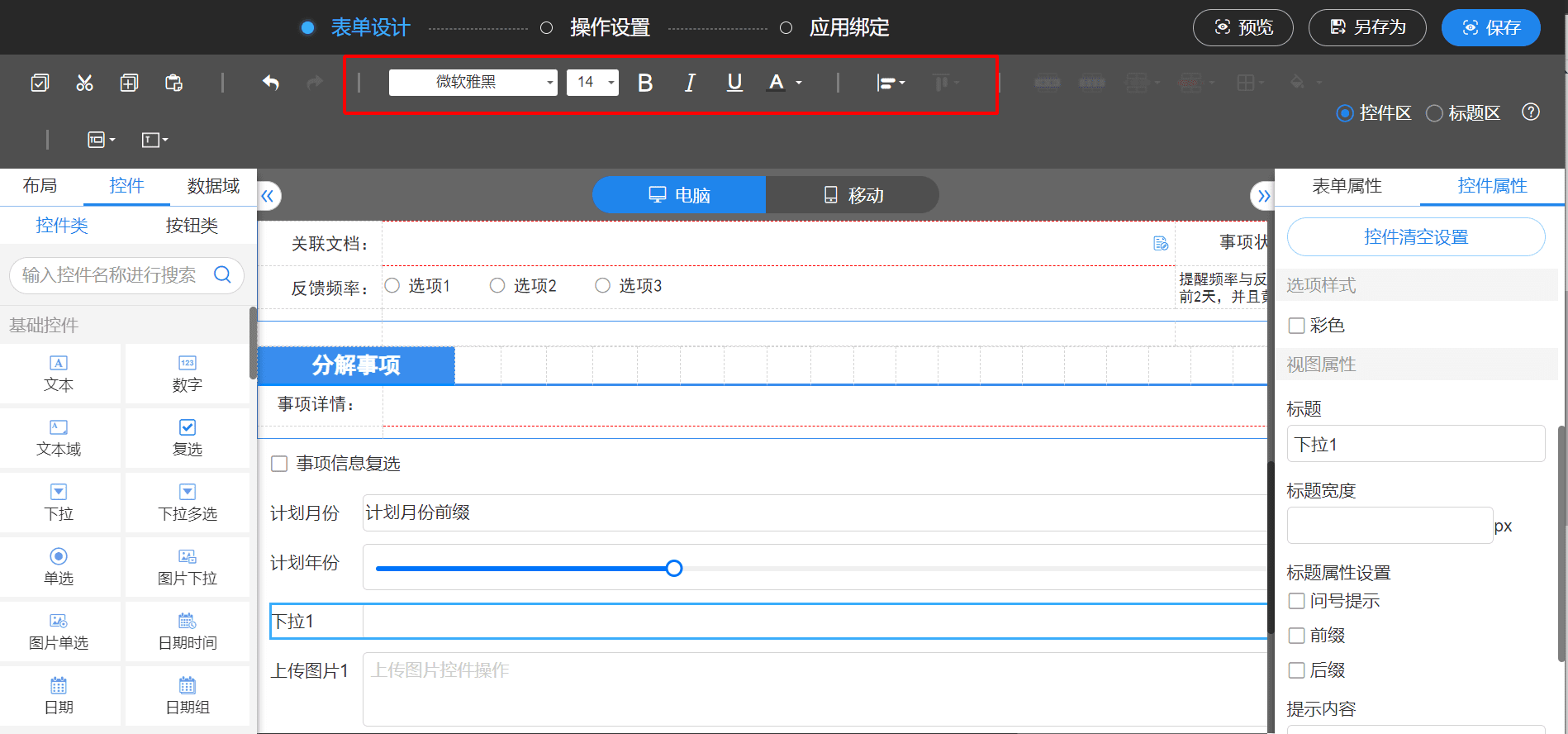Go to the 应用绑定 step

click(849, 27)
